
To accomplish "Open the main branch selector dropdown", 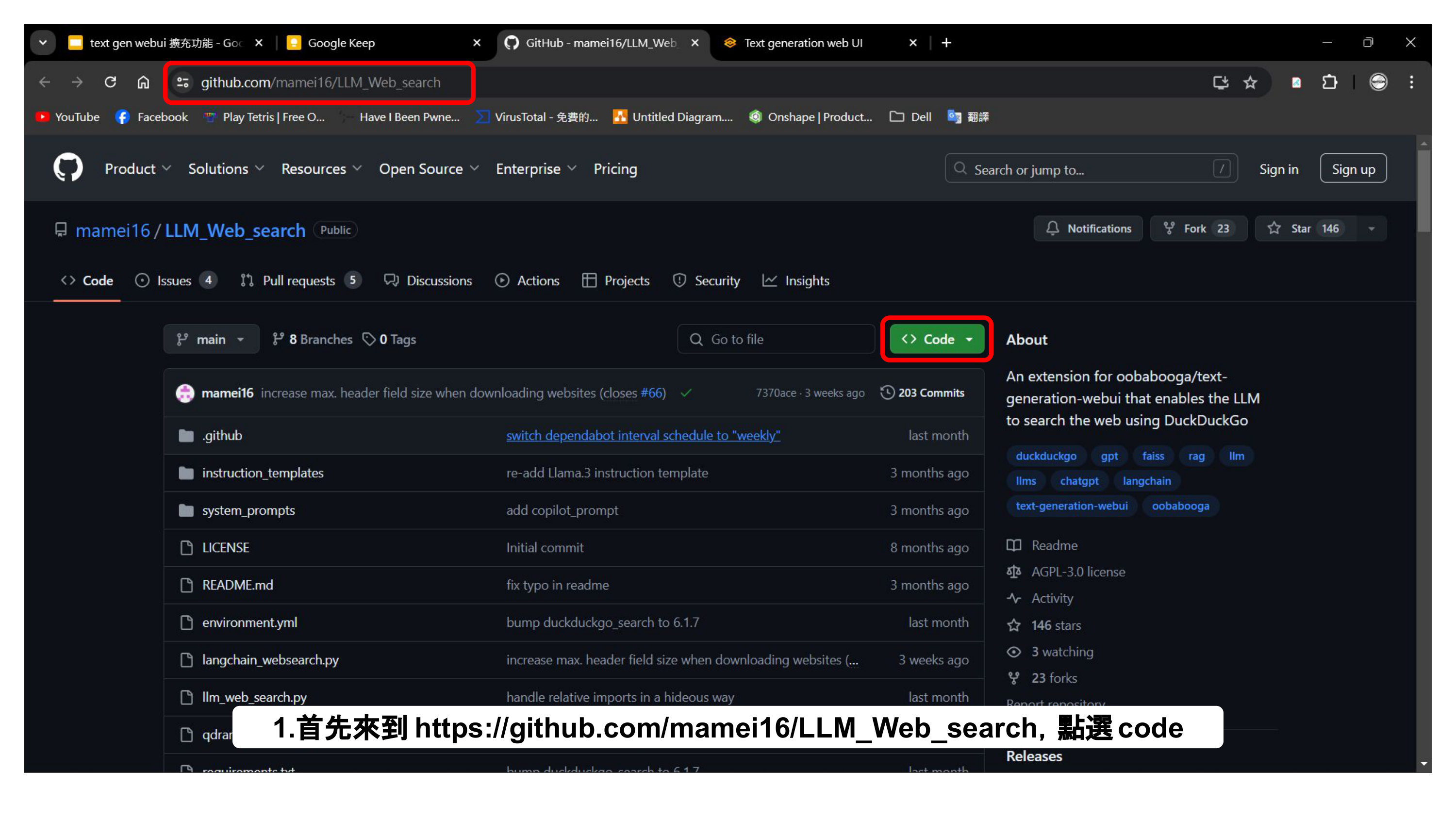I will tap(212, 339).
